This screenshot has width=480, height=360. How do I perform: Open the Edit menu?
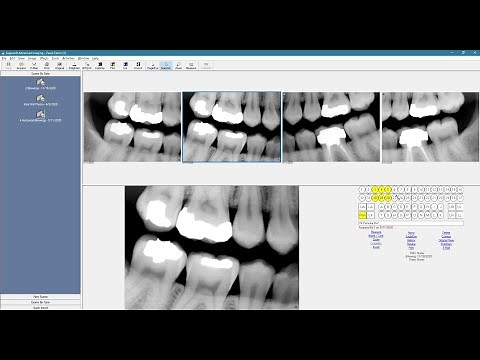coord(12,58)
